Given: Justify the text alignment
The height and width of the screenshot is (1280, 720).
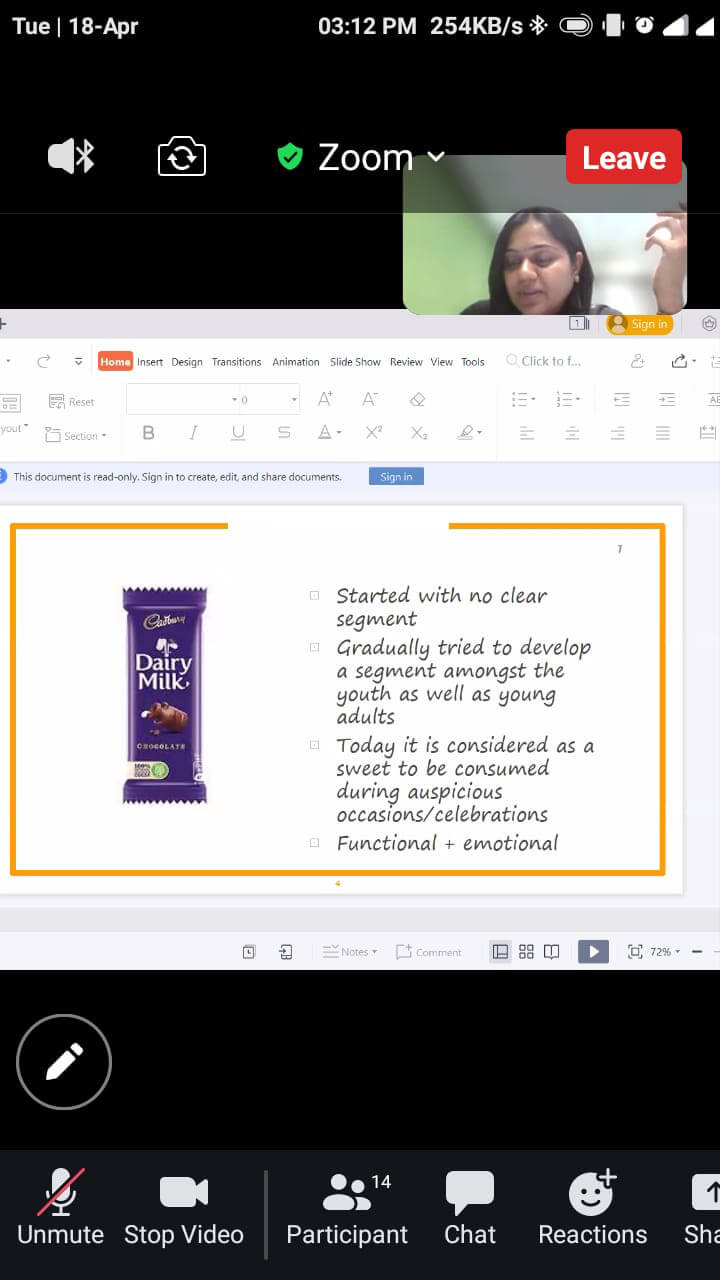Looking at the screenshot, I should [x=663, y=433].
